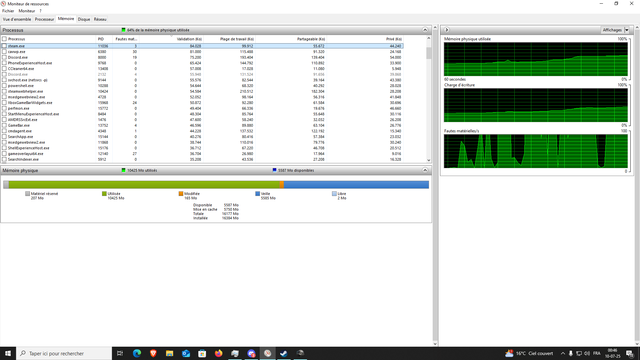This screenshot has width=640, height=360.
Task: Open Microsoft Store taskbar icon
Action: click(202, 353)
